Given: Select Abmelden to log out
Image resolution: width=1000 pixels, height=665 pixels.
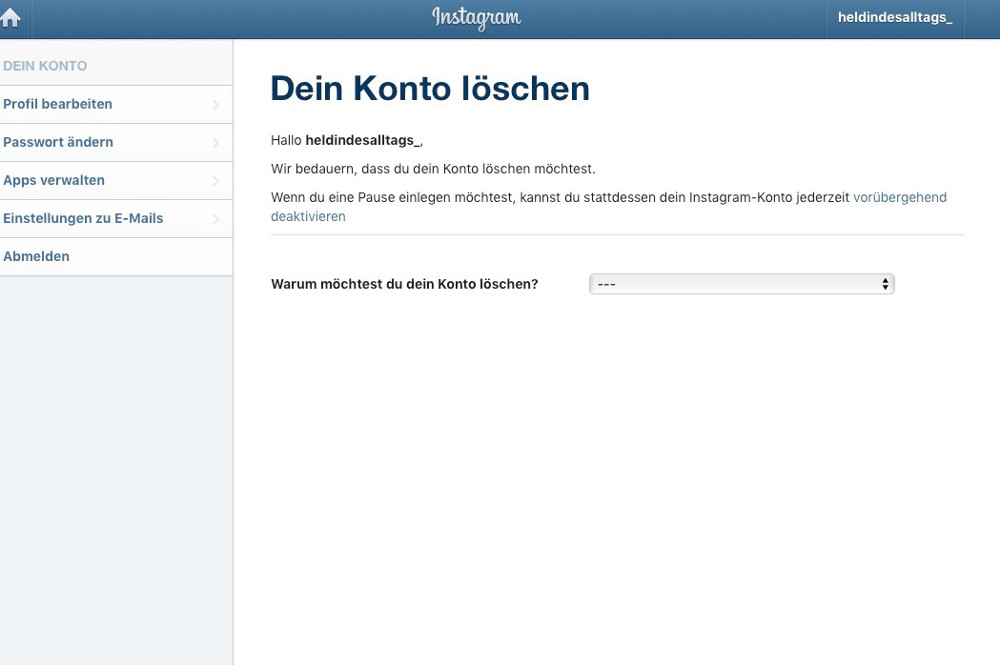Looking at the screenshot, I should pyautogui.click(x=116, y=257).
